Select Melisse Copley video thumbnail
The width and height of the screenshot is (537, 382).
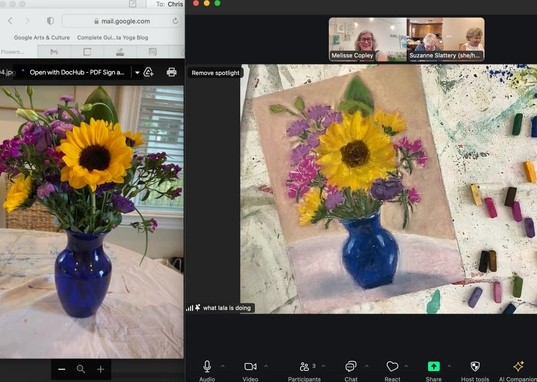click(368, 39)
